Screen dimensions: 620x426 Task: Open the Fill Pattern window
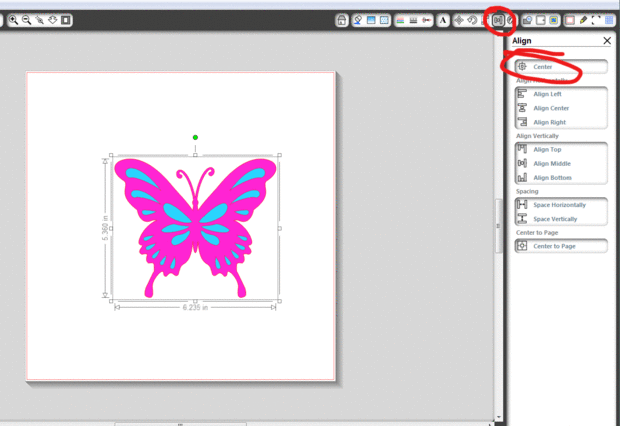(384, 20)
